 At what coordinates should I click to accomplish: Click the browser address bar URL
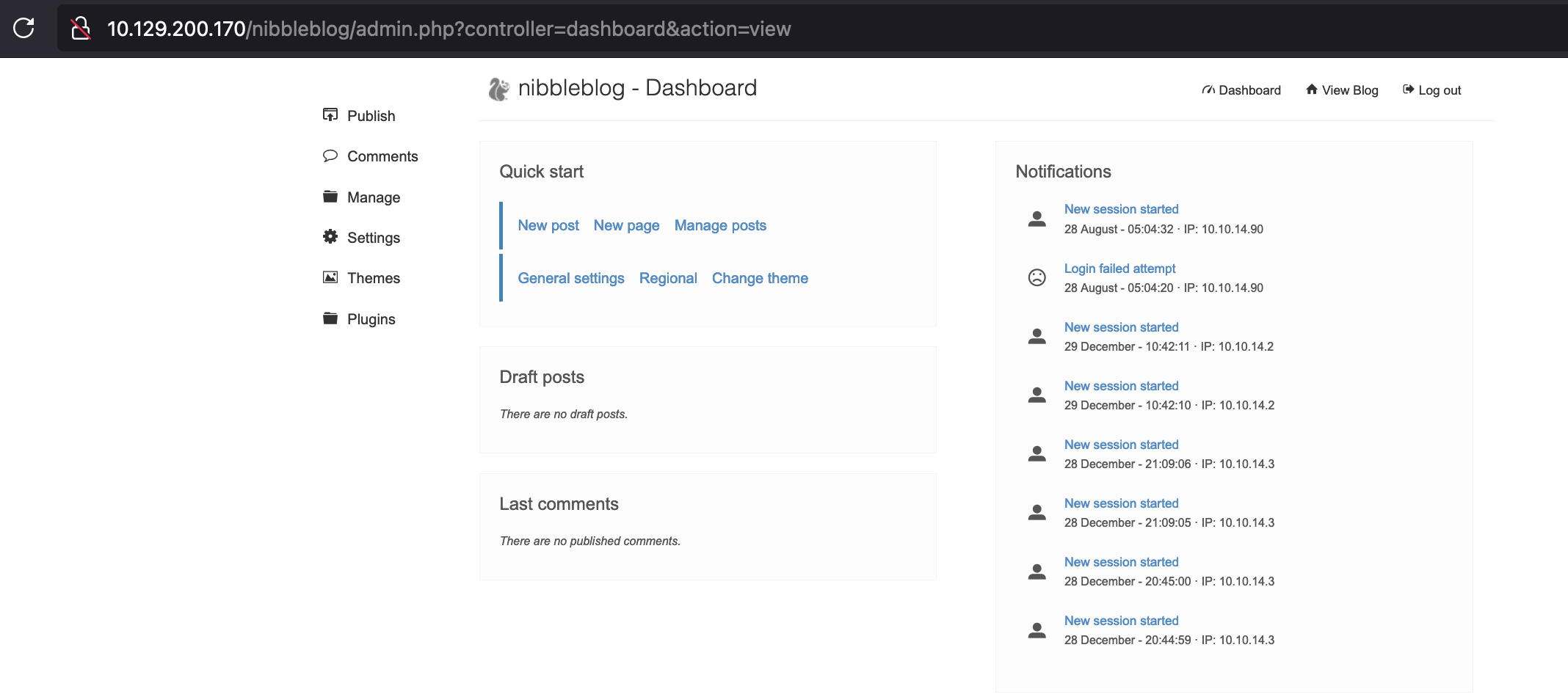point(449,29)
